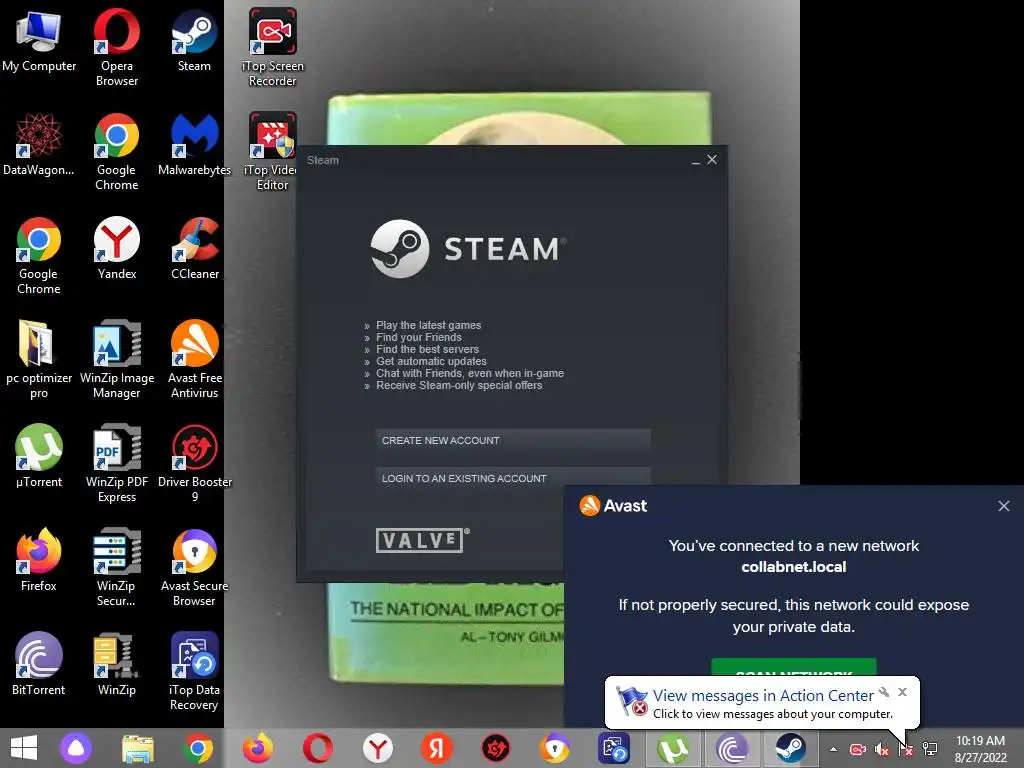The width and height of the screenshot is (1024, 768).
Task: Click the network tray icon
Action: (930, 749)
